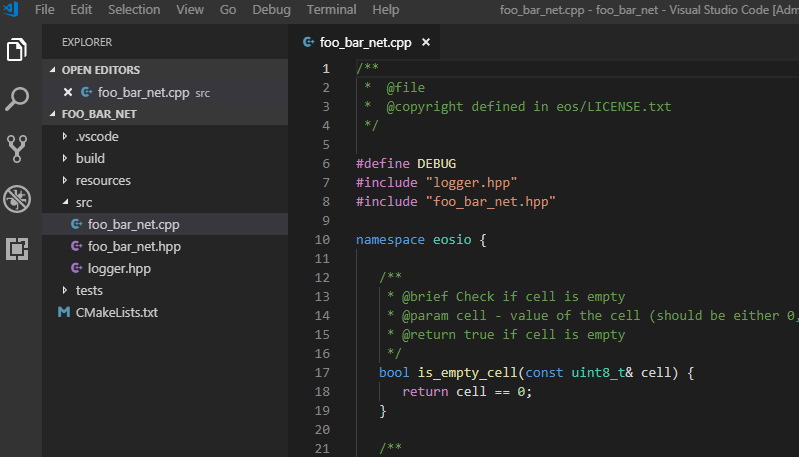The height and width of the screenshot is (457, 799).
Task: Click 'return' keyword on line 18
Action: (x=425, y=391)
